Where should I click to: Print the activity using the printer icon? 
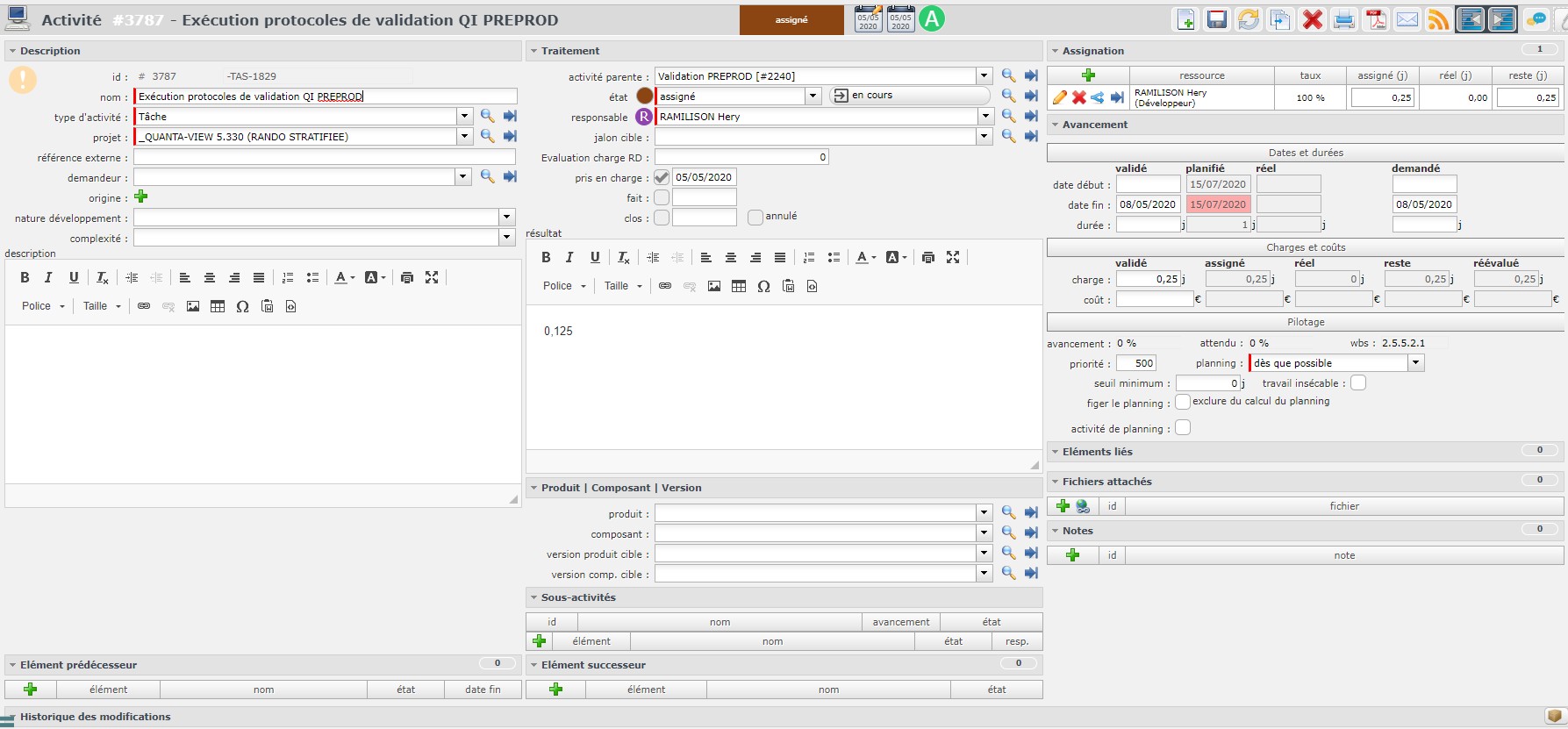pos(1344,19)
